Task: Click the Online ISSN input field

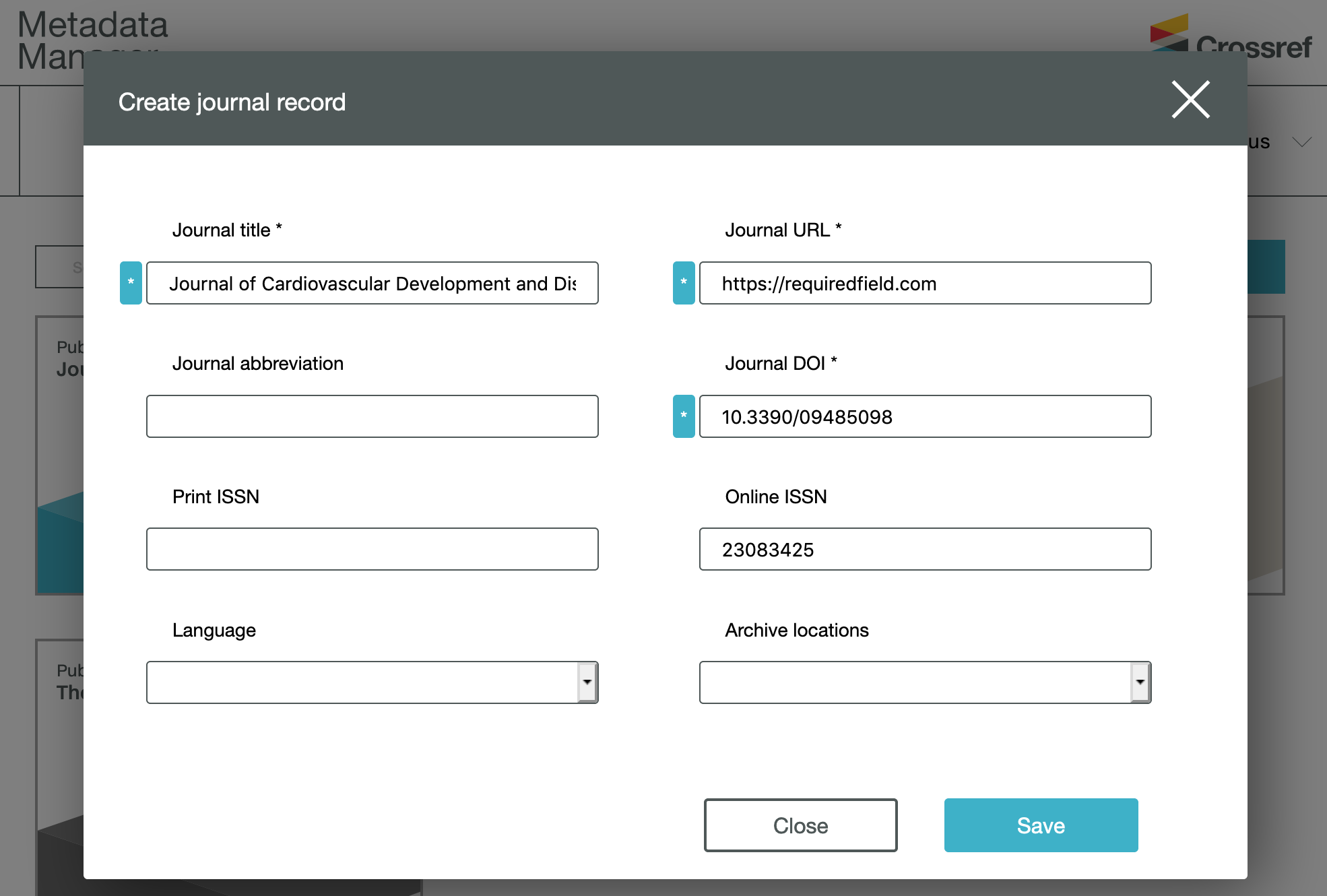Action: 924,549
